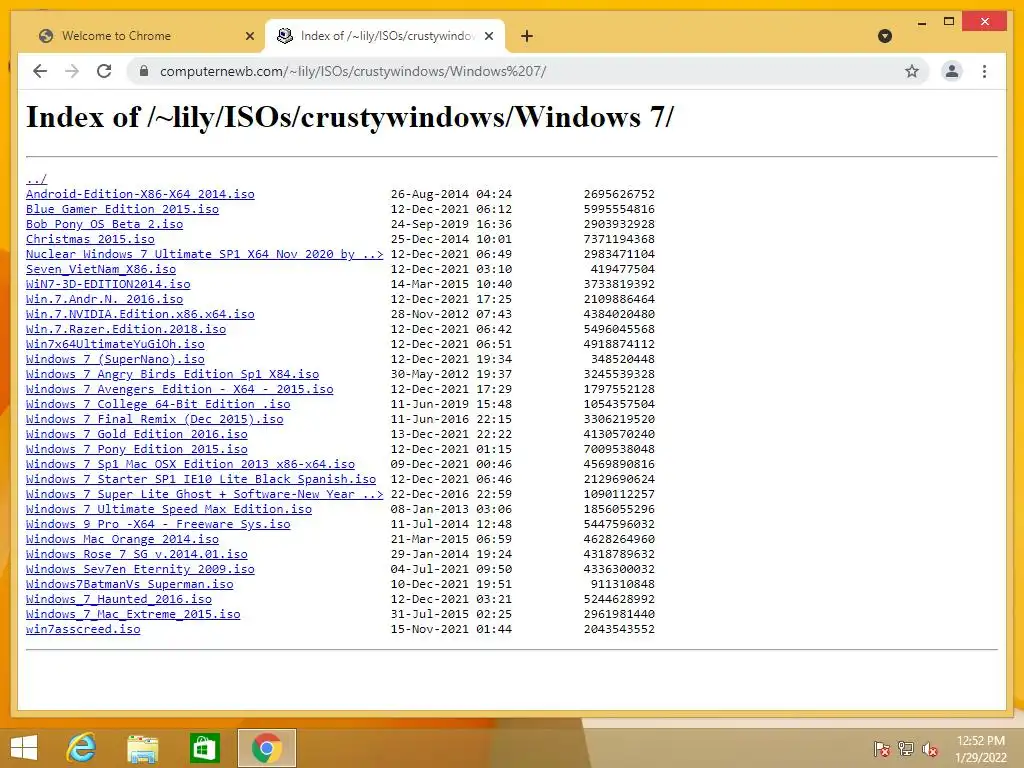Download Windows 7 Gold Edition 2016.iso
1024x768 pixels.
[x=137, y=434]
